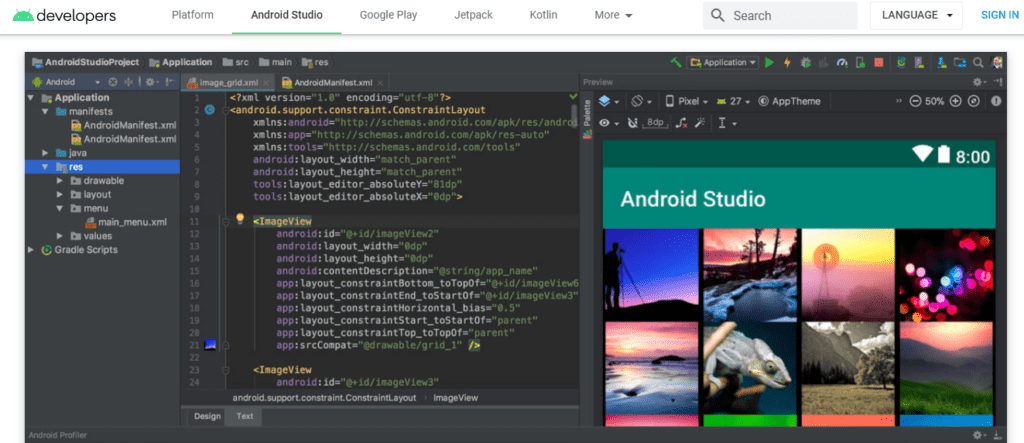The height and width of the screenshot is (443, 1024).
Task: Click Sync Project with Gradle Files icon
Action: [x=902, y=63]
